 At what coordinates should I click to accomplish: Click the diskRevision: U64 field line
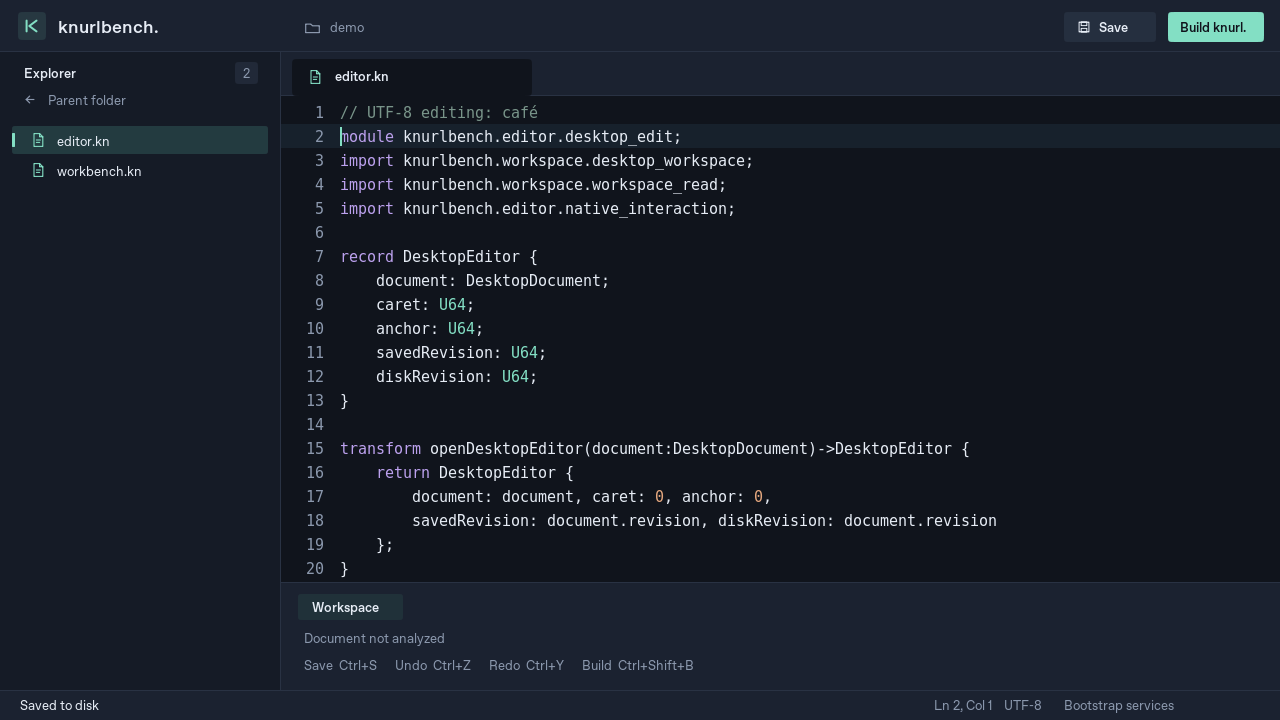coord(457,377)
